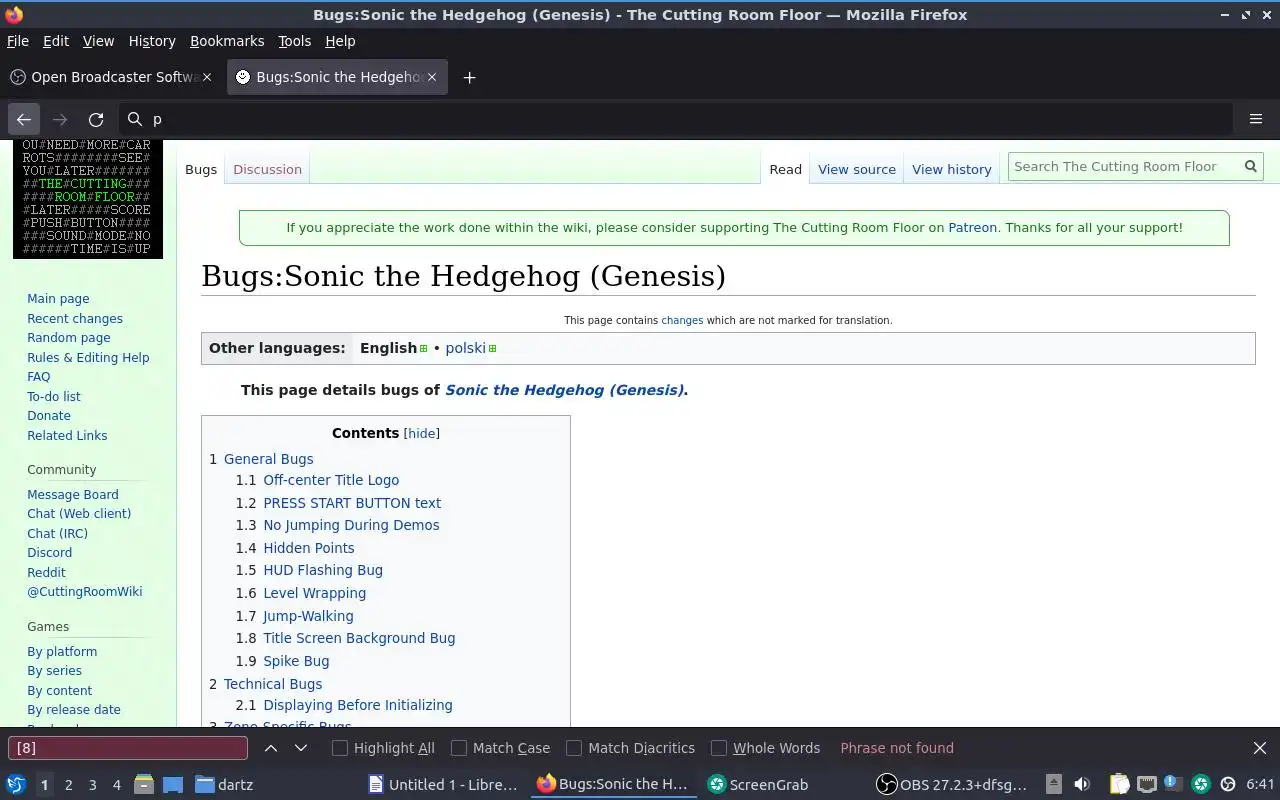Enable Match Case checkbox
Image resolution: width=1280 pixels, height=800 pixels.
tap(459, 748)
